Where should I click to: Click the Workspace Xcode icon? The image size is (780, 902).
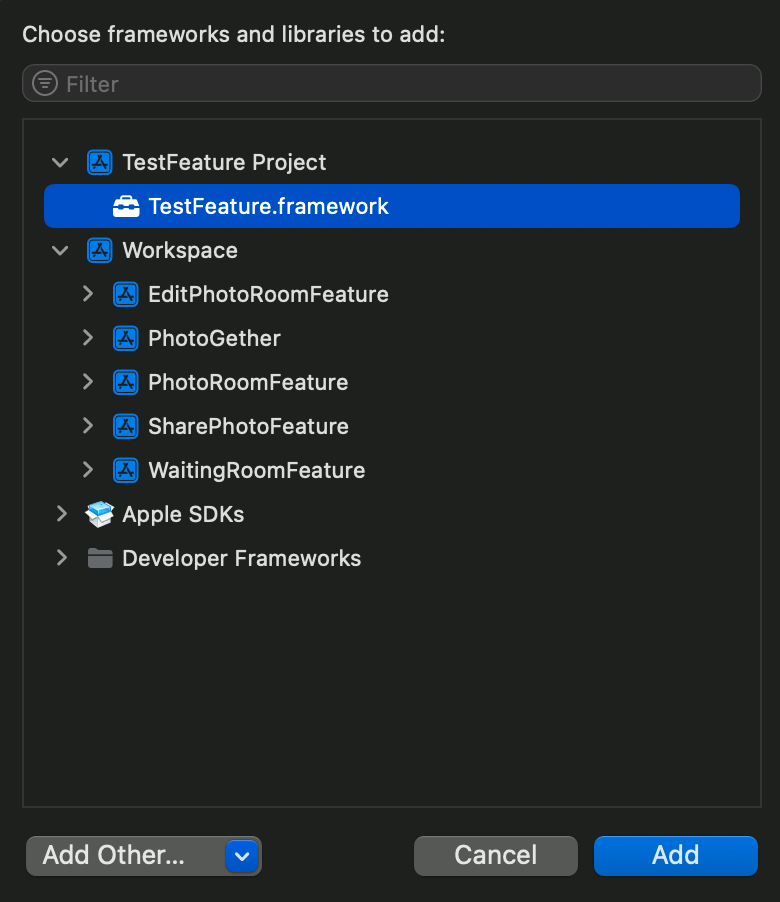point(99,250)
